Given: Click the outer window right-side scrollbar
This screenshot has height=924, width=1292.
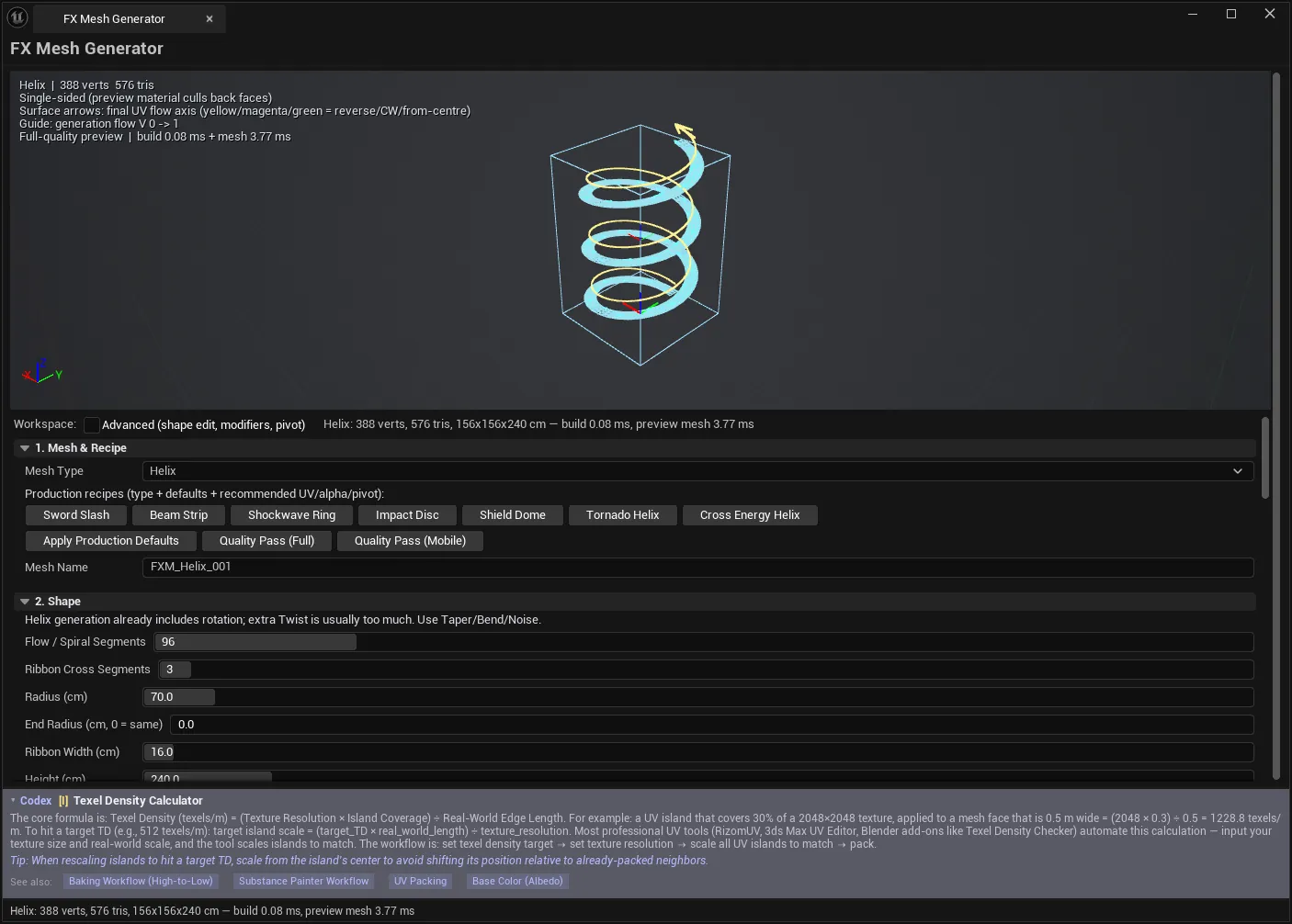Looking at the screenshot, I should pos(1276,427).
